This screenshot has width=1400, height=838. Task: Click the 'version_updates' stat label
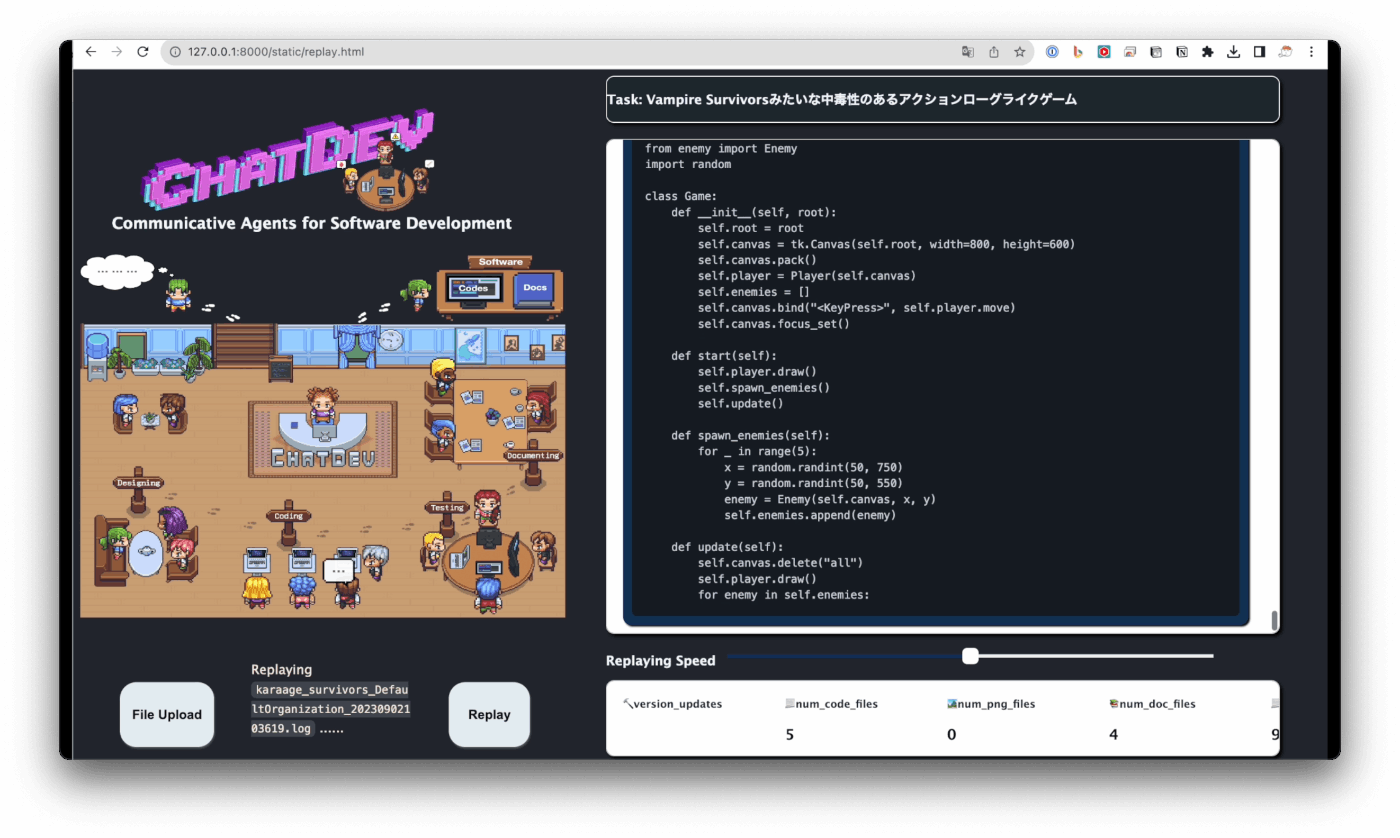pyautogui.click(x=678, y=704)
